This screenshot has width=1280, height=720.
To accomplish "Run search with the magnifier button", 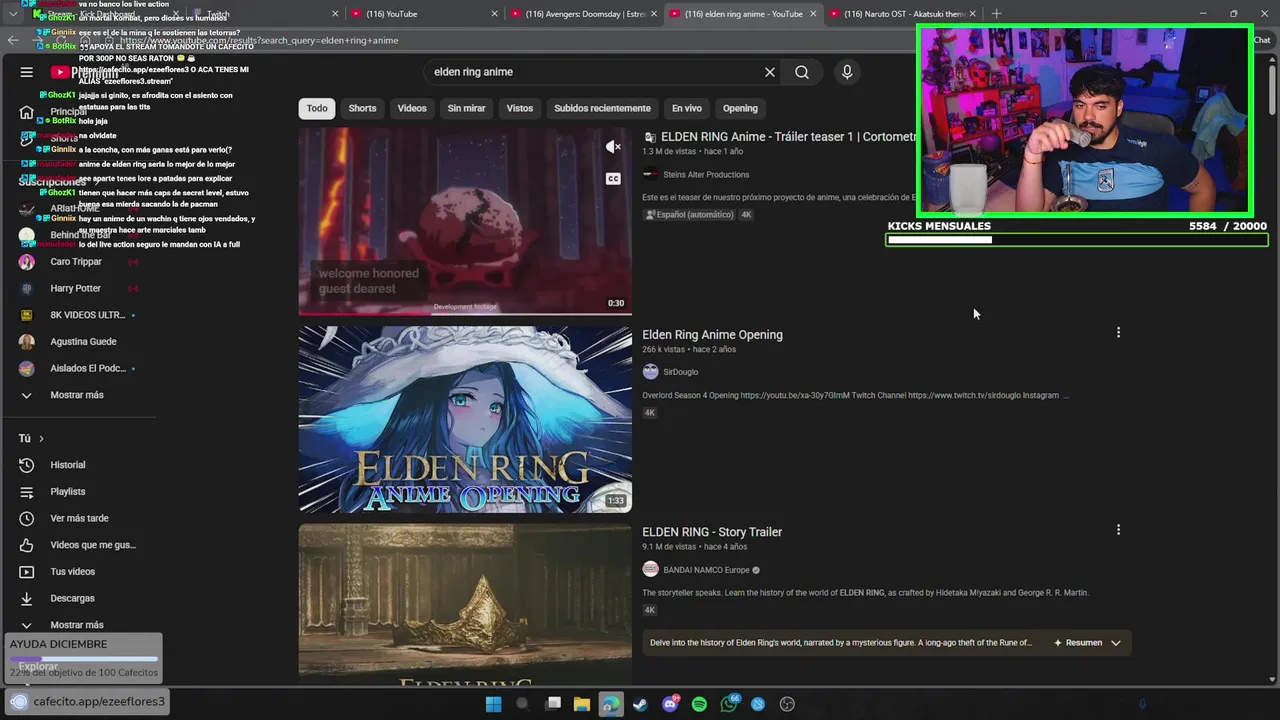I will coord(802,72).
